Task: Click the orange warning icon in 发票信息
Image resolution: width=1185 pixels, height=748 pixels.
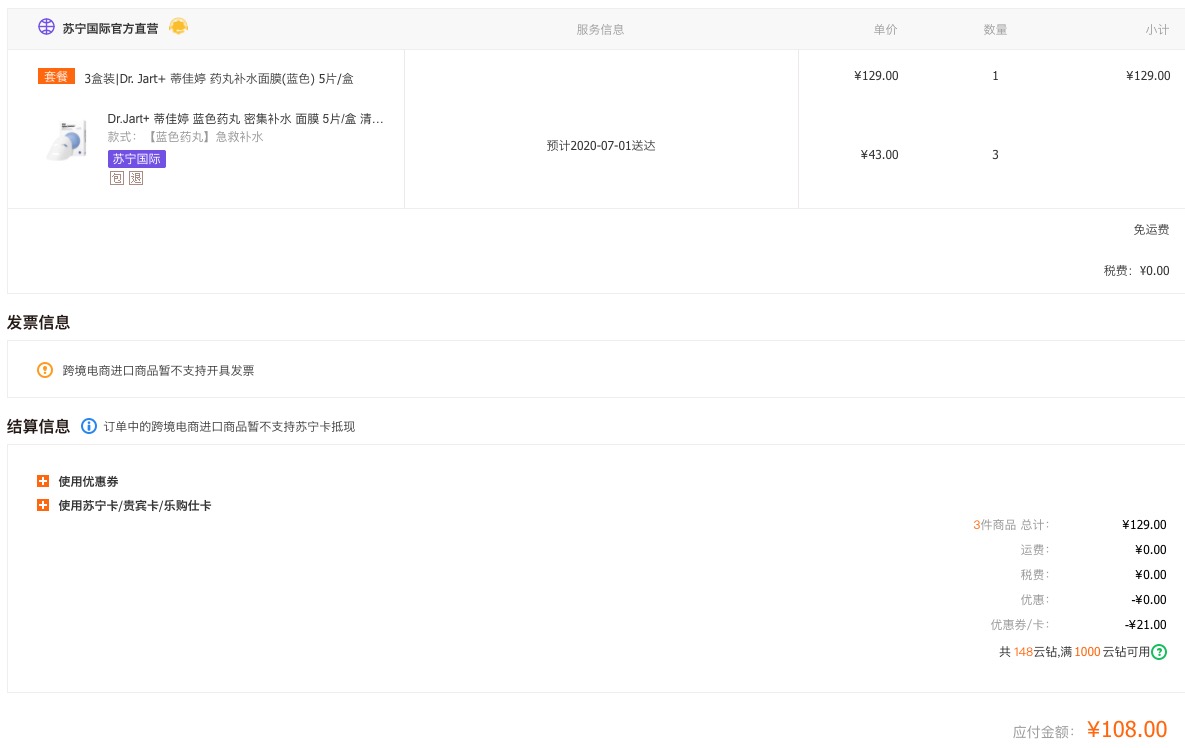Action: tap(45, 370)
